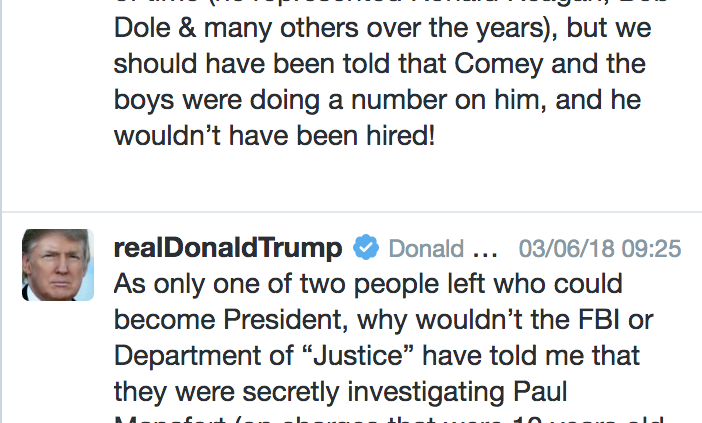Click the partially cut-off last tweet line
702x423 pixels.
pyautogui.click(x=389, y=420)
